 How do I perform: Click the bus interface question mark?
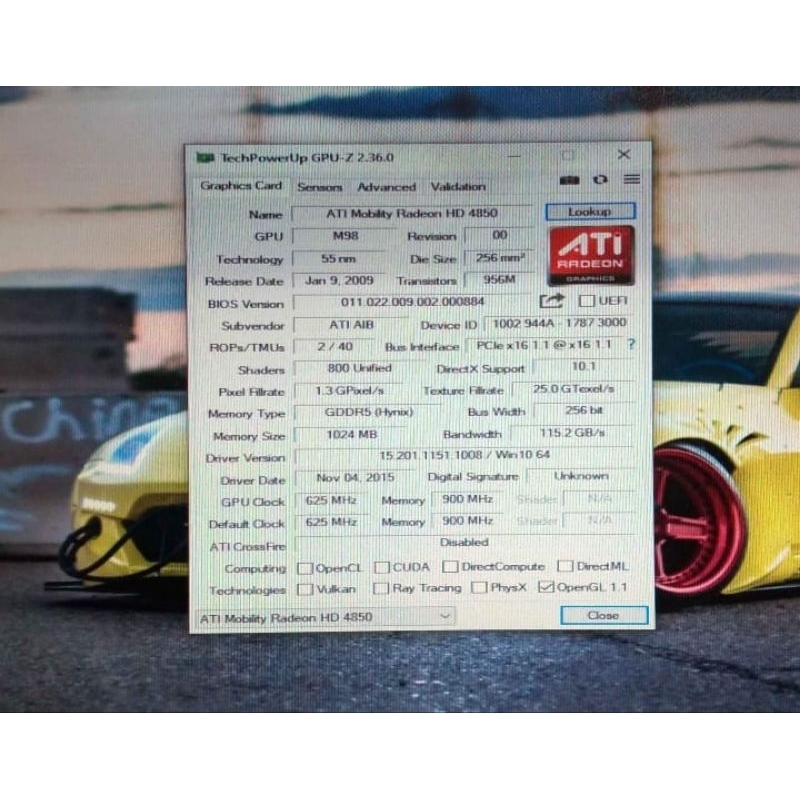(x=632, y=344)
